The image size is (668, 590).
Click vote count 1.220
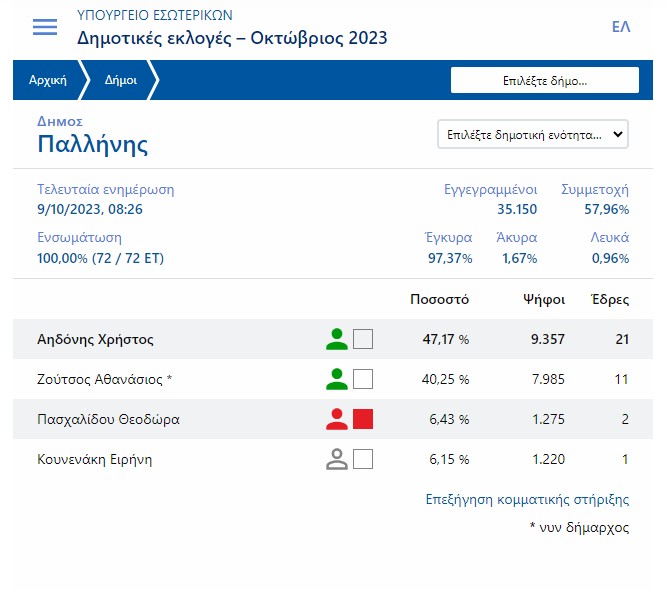point(549,459)
